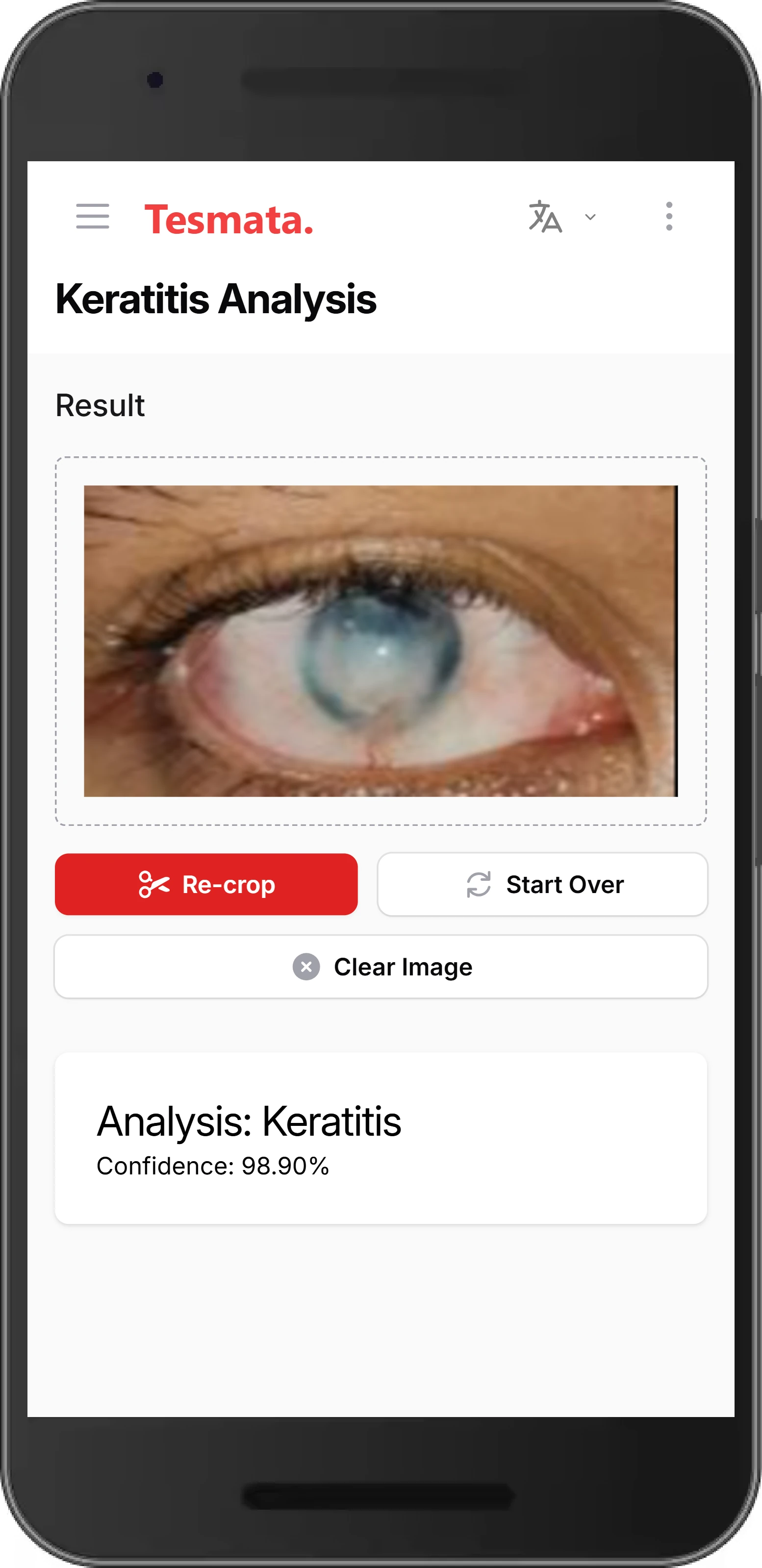Open the three-dot overflow menu

(669, 217)
